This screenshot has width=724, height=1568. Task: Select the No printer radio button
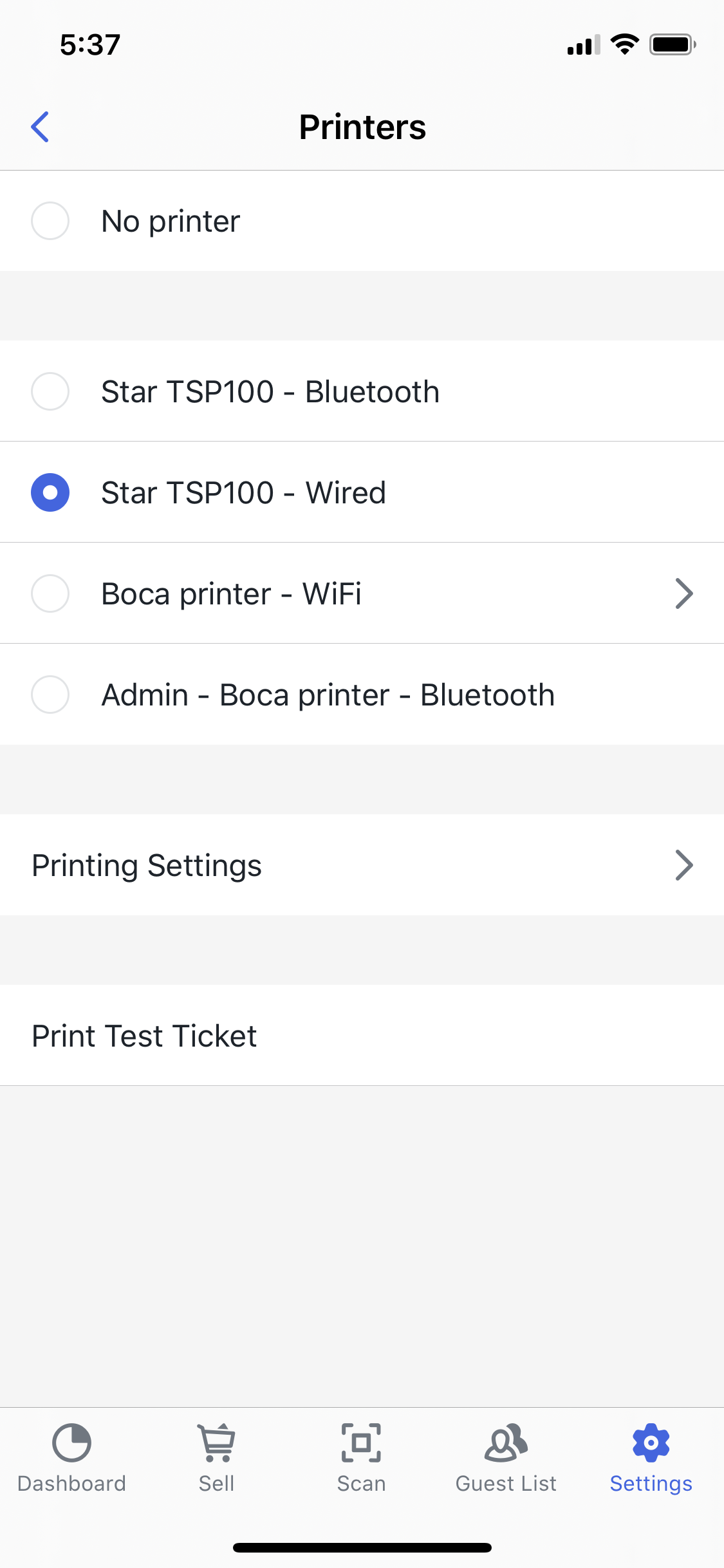tap(50, 221)
